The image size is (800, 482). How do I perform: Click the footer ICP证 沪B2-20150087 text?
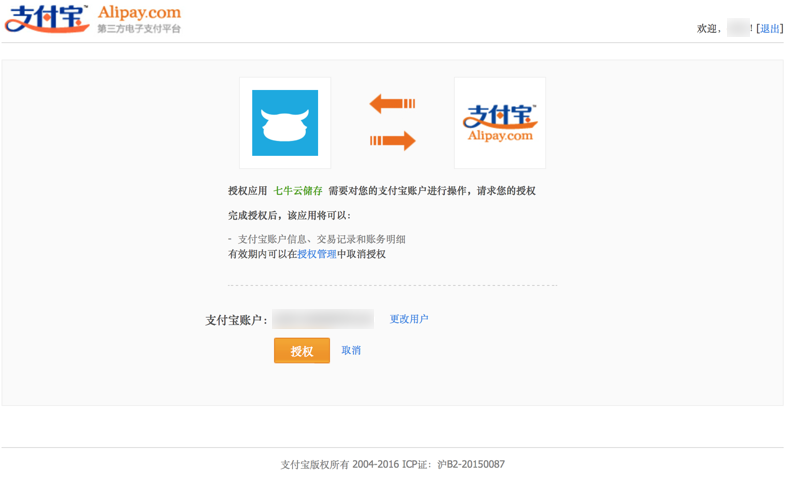tap(454, 464)
